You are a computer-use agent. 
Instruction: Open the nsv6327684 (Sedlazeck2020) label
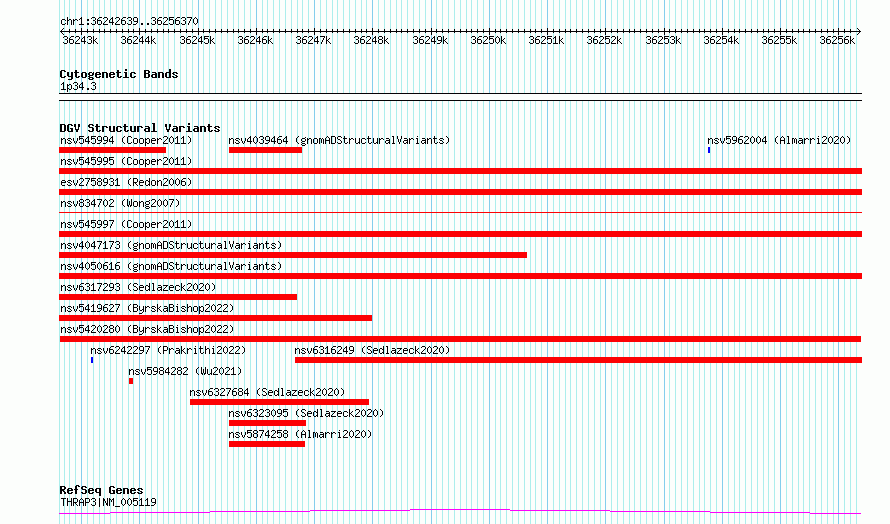point(267,392)
